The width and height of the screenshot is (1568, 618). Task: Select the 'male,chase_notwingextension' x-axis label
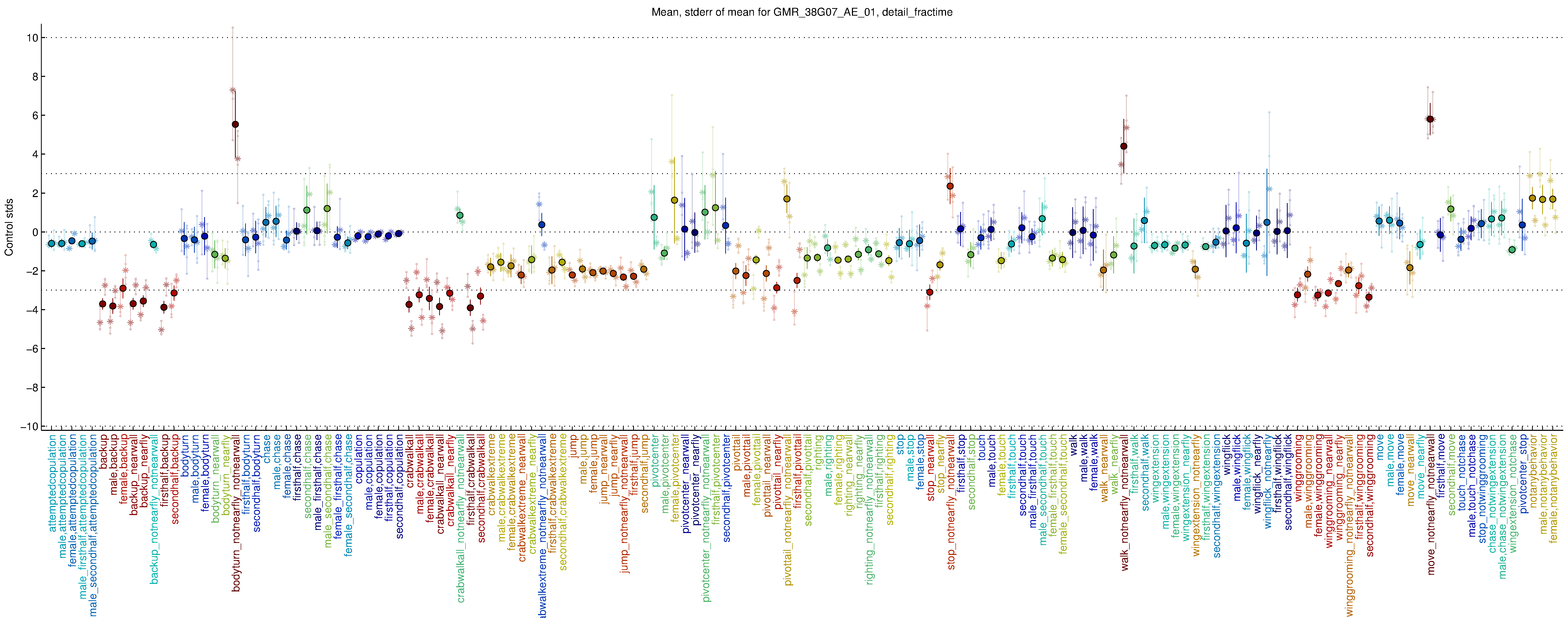pyautogui.click(x=1503, y=506)
